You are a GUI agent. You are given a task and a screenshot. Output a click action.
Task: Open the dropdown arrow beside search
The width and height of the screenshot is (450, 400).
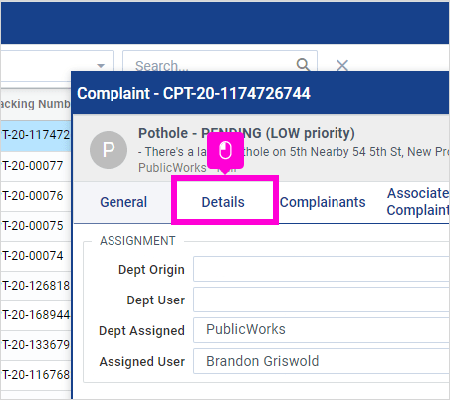point(101,65)
